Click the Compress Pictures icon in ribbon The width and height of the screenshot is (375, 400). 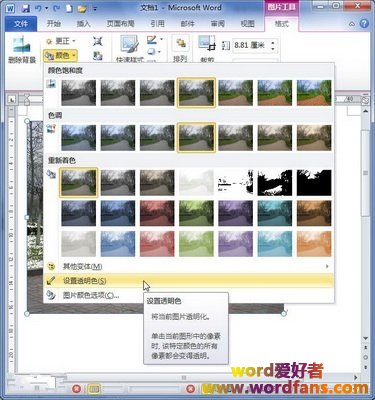[x=97, y=41]
